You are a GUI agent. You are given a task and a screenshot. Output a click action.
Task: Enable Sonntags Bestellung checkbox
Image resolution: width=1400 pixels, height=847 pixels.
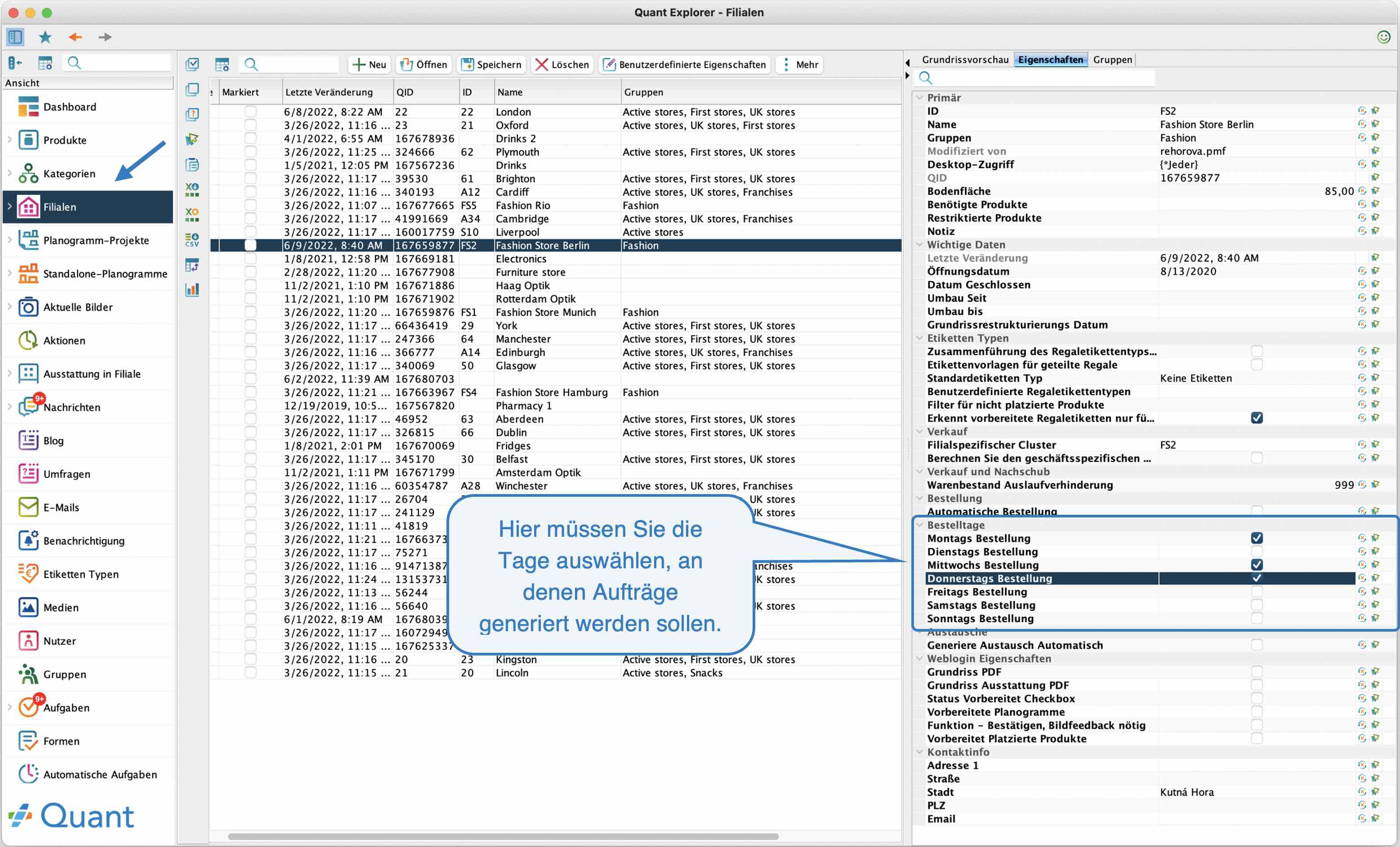(x=1256, y=618)
